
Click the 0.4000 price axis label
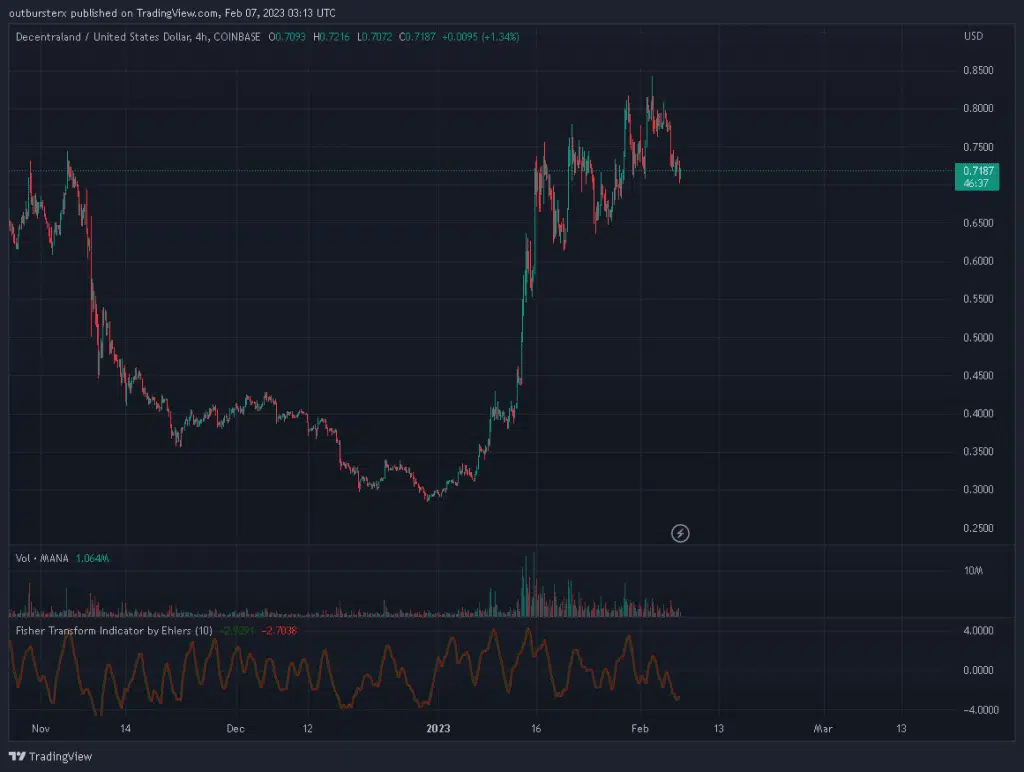pyautogui.click(x=978, y=413)
